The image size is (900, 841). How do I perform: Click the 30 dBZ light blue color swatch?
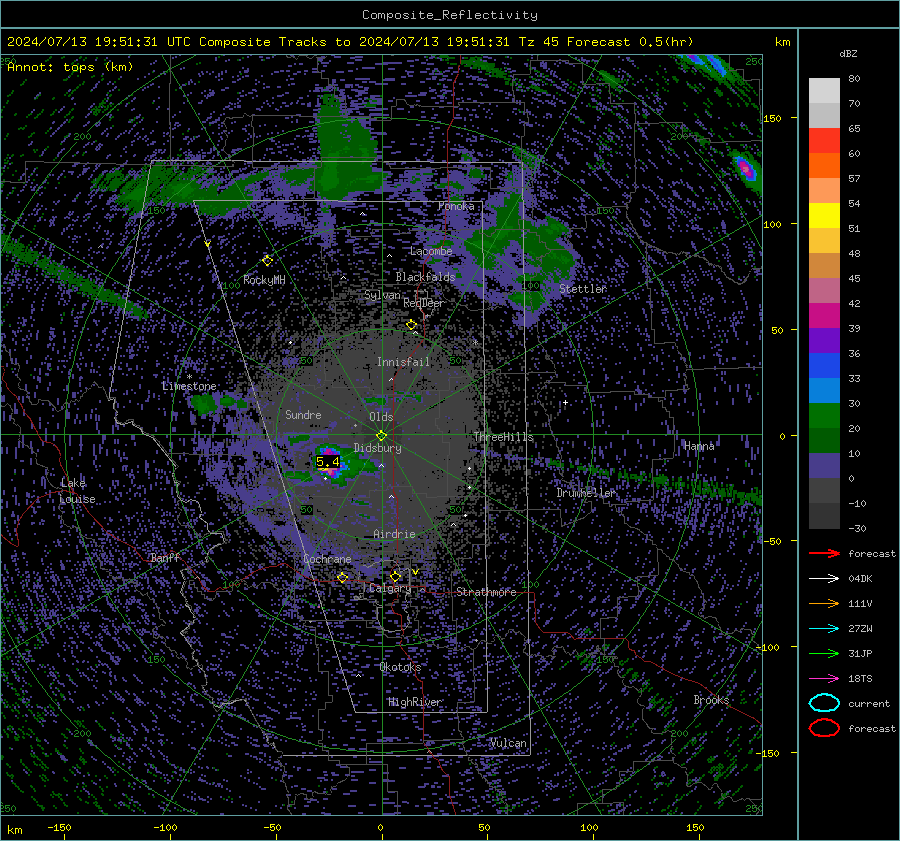coord(824,390)
